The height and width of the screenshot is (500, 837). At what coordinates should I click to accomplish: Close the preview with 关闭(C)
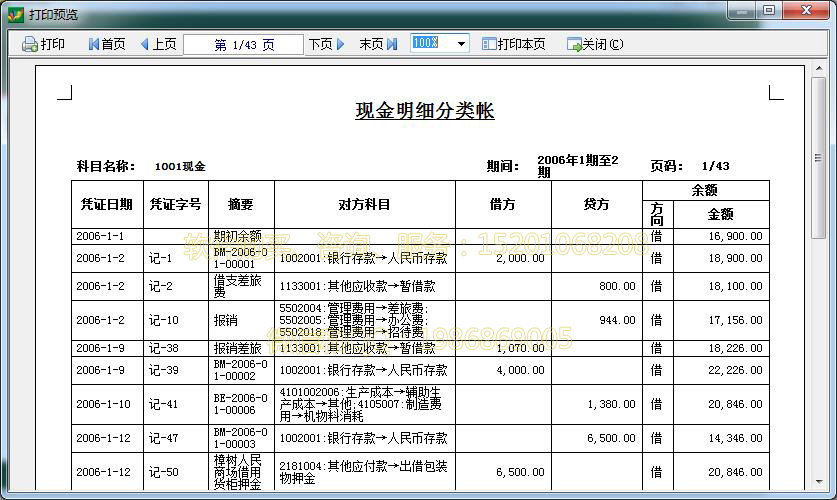point(595,44)
